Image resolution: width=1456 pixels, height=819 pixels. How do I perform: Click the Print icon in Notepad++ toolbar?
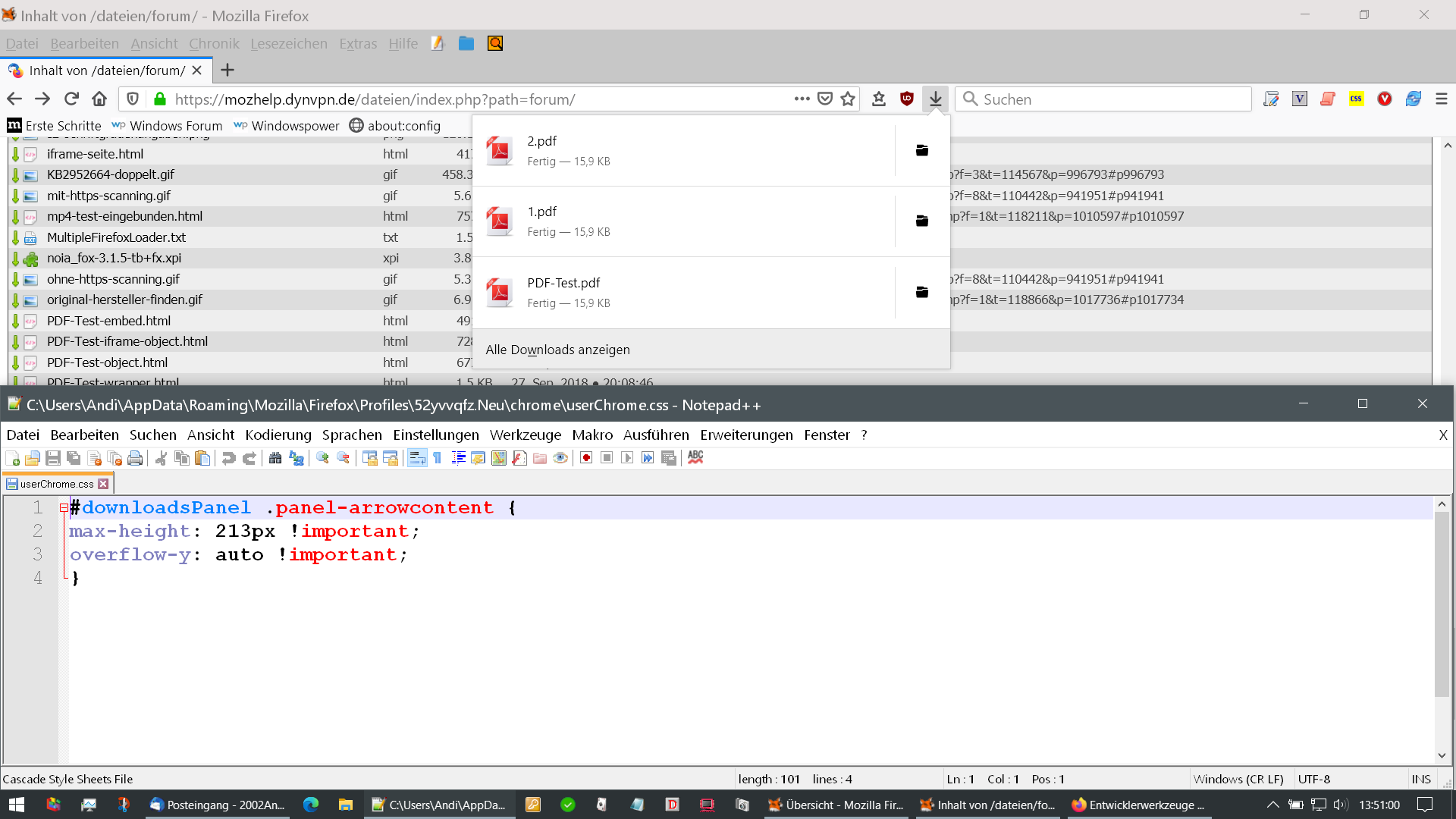tap(135, 458)
